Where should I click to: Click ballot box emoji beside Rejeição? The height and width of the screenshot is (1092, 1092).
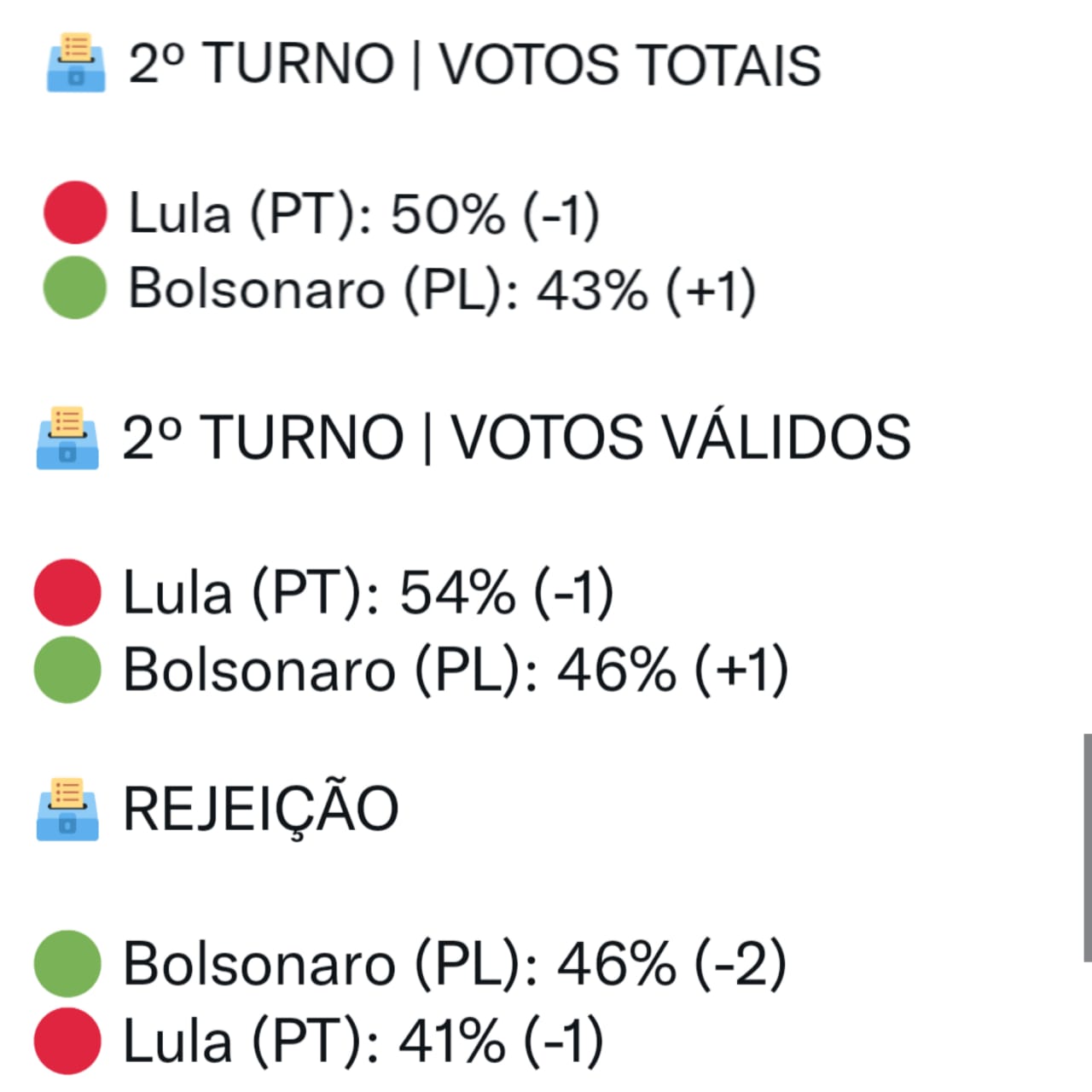pyautogui.click(x=67, y=810)
